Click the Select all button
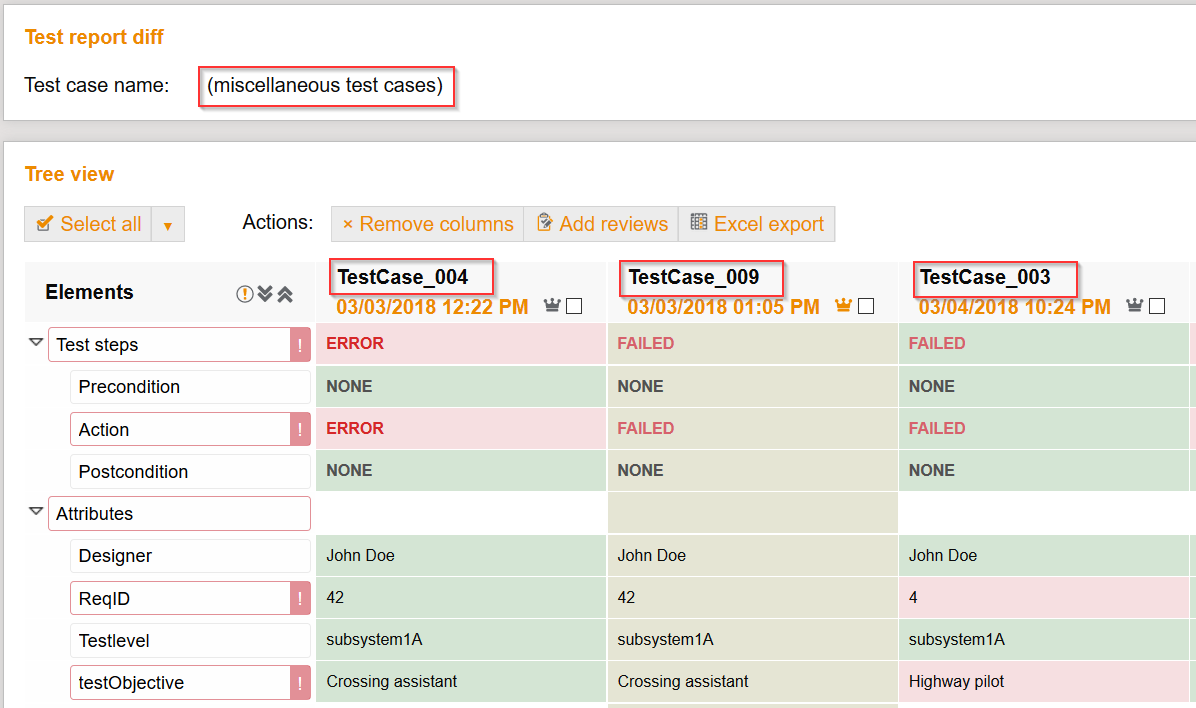This screenshot has height=708, width=1196. tap(87, 223)
